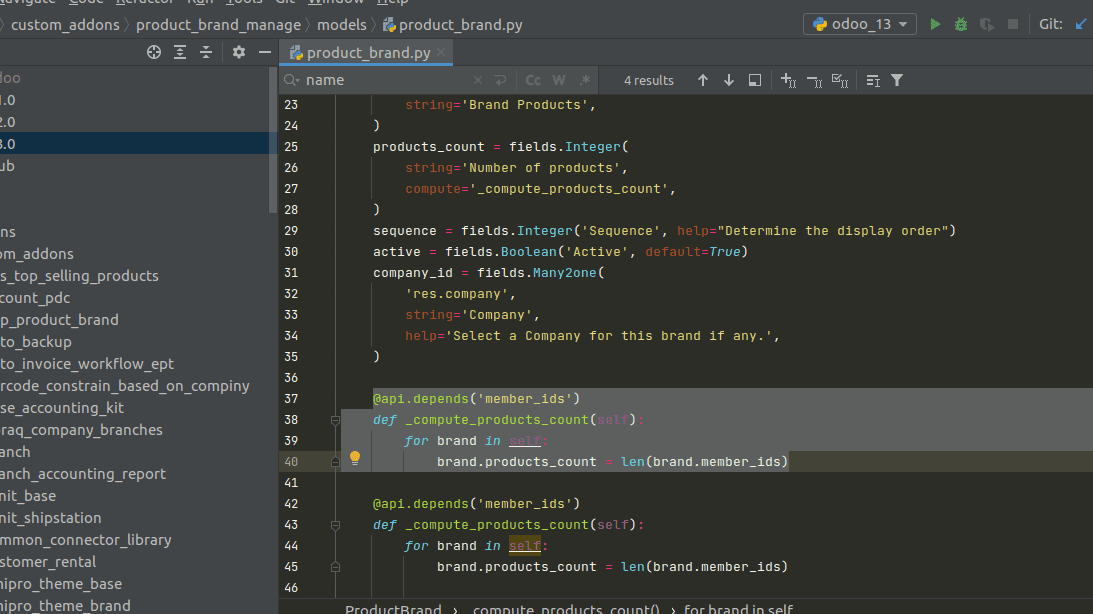Viewport: 1093px width, 614px height.
Task: Locate opened file with crosshair icon
Action: (x=154, y=52)
